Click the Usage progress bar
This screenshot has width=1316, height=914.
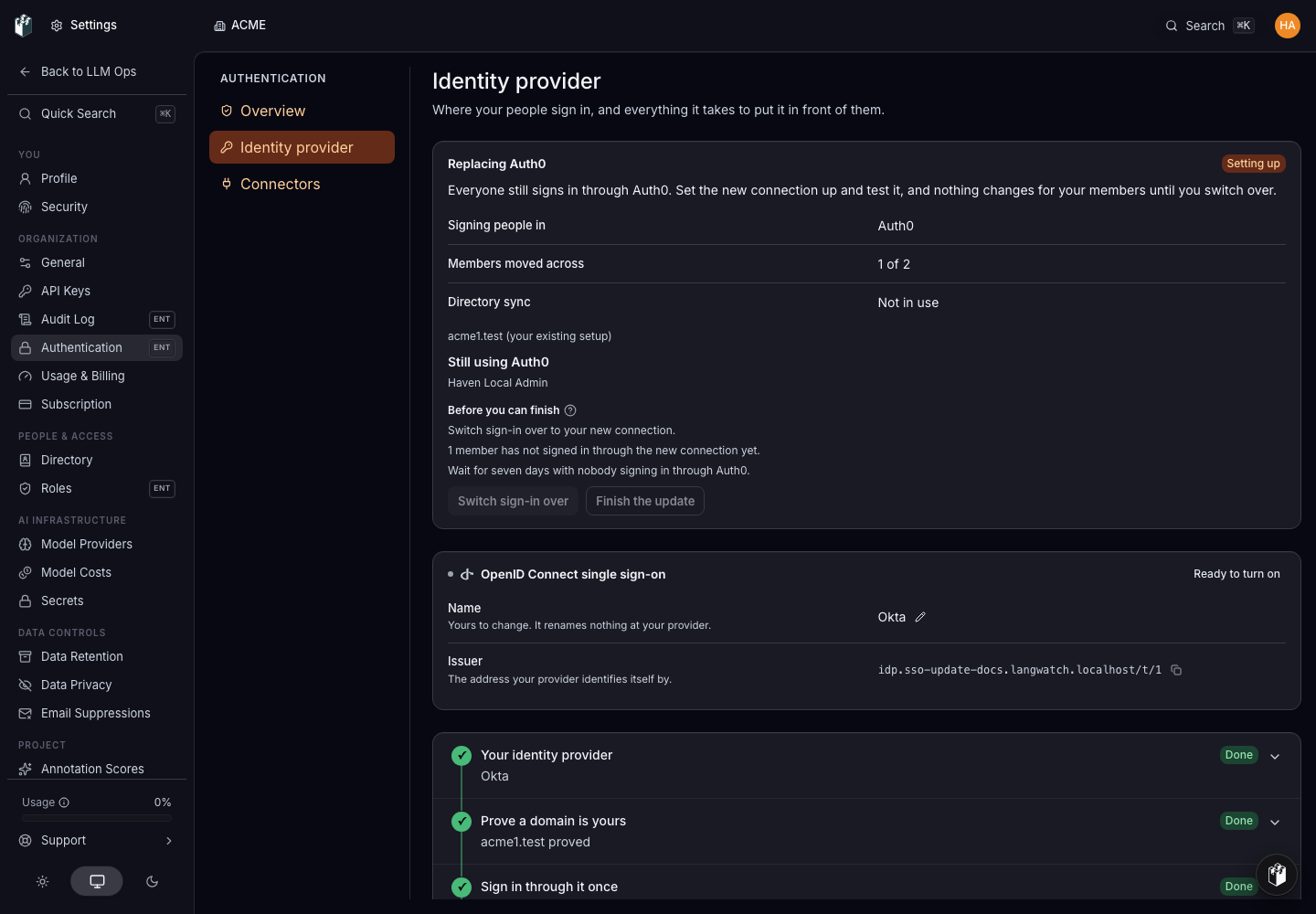[97, 818]
